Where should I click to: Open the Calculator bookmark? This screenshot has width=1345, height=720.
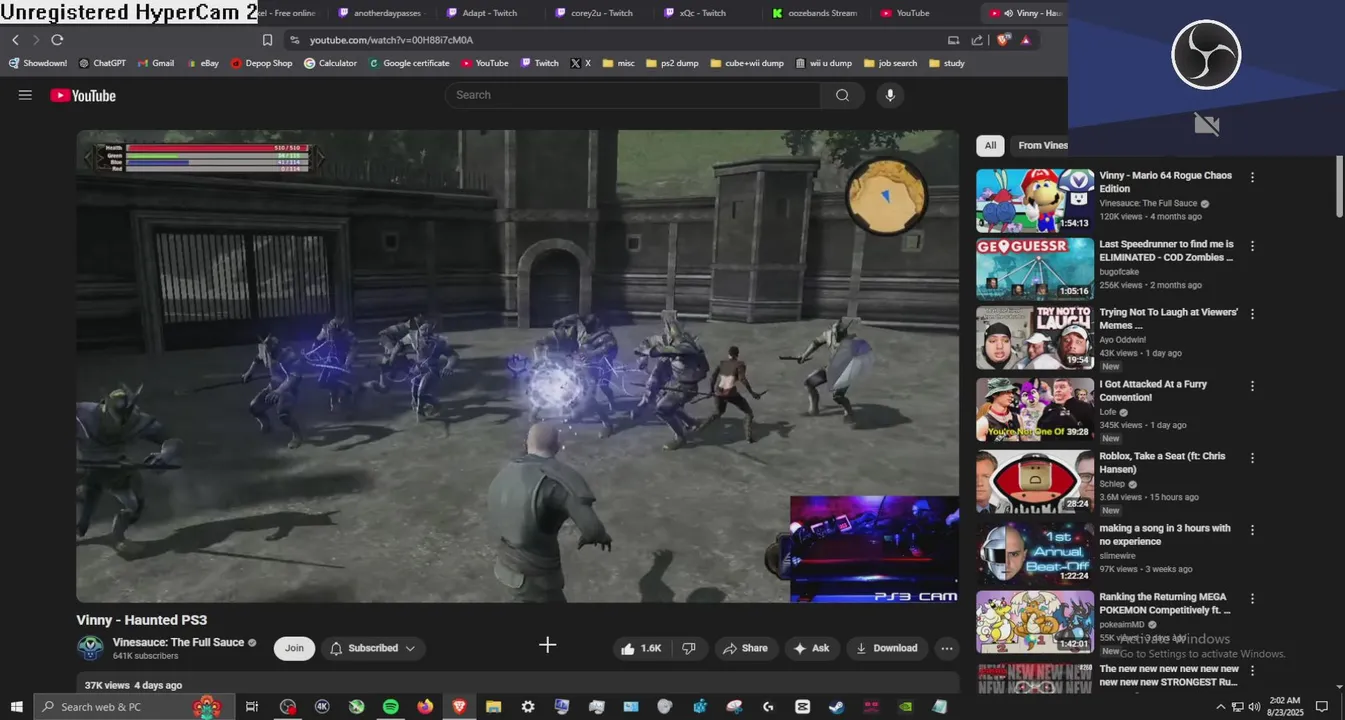pos(331,63)
